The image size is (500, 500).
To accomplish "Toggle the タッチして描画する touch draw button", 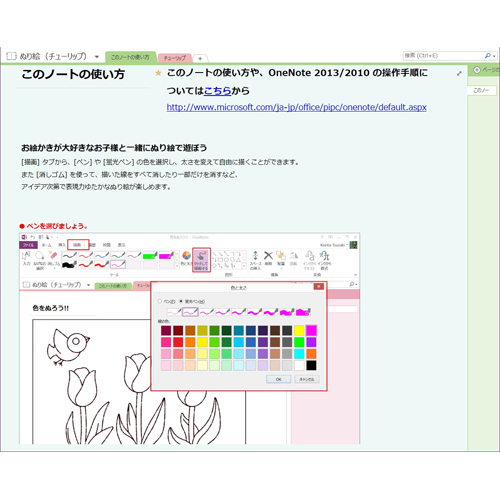I will click(x=201, y=260).
